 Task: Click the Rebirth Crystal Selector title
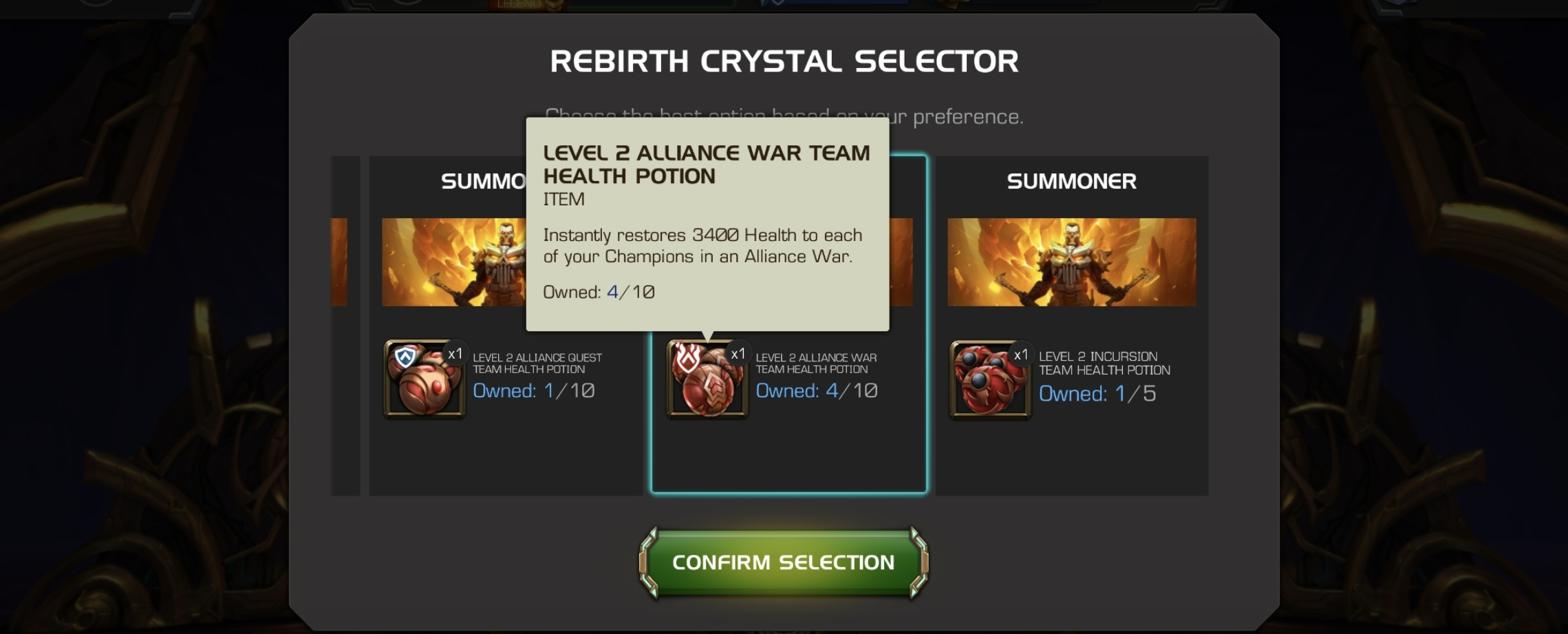tap(784, 61)
